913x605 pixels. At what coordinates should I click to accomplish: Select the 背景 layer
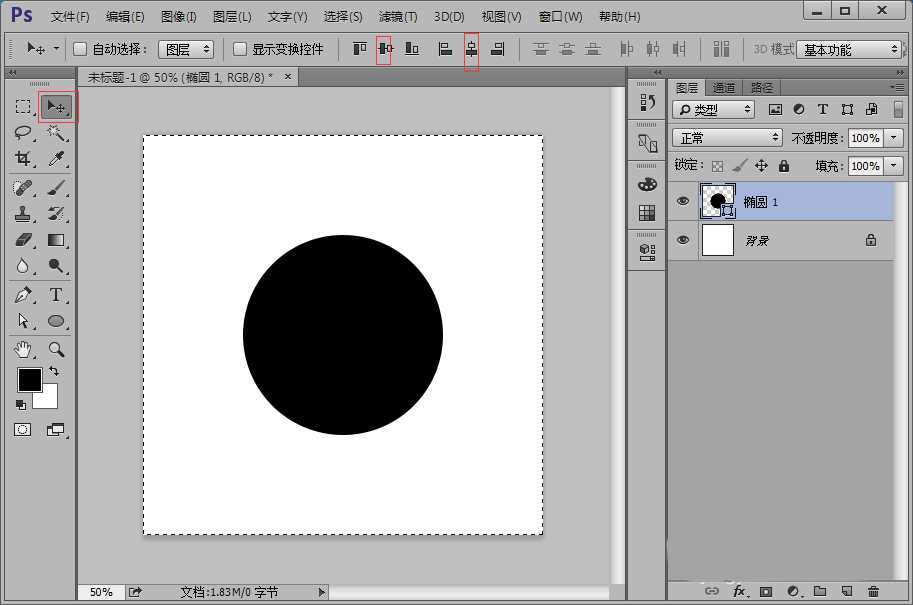click(x=780, y=241)
